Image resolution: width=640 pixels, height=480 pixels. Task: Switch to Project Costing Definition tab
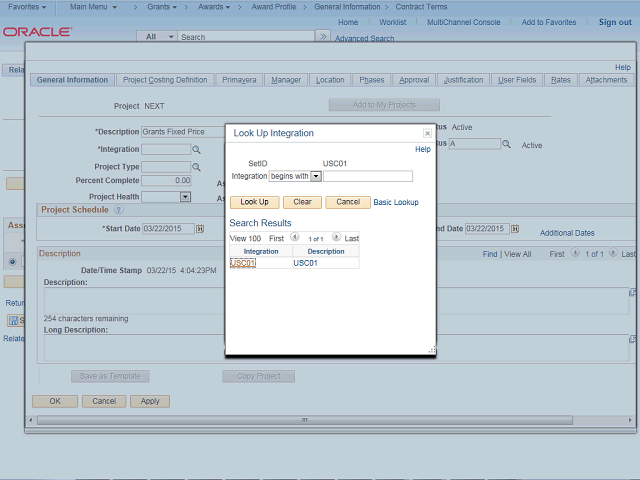(x=165, y=80)
